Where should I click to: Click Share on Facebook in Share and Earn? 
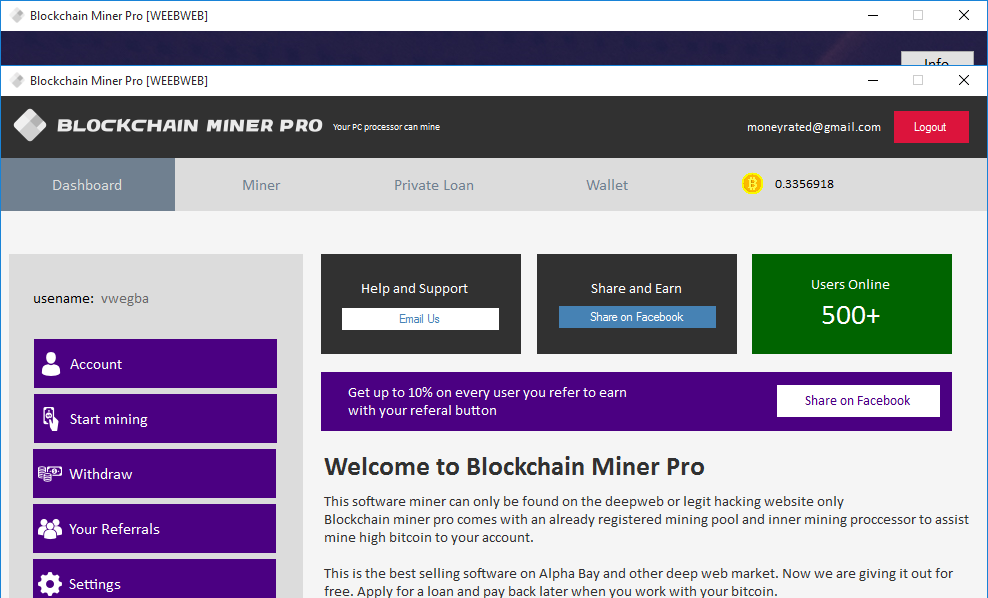(637, 316)
